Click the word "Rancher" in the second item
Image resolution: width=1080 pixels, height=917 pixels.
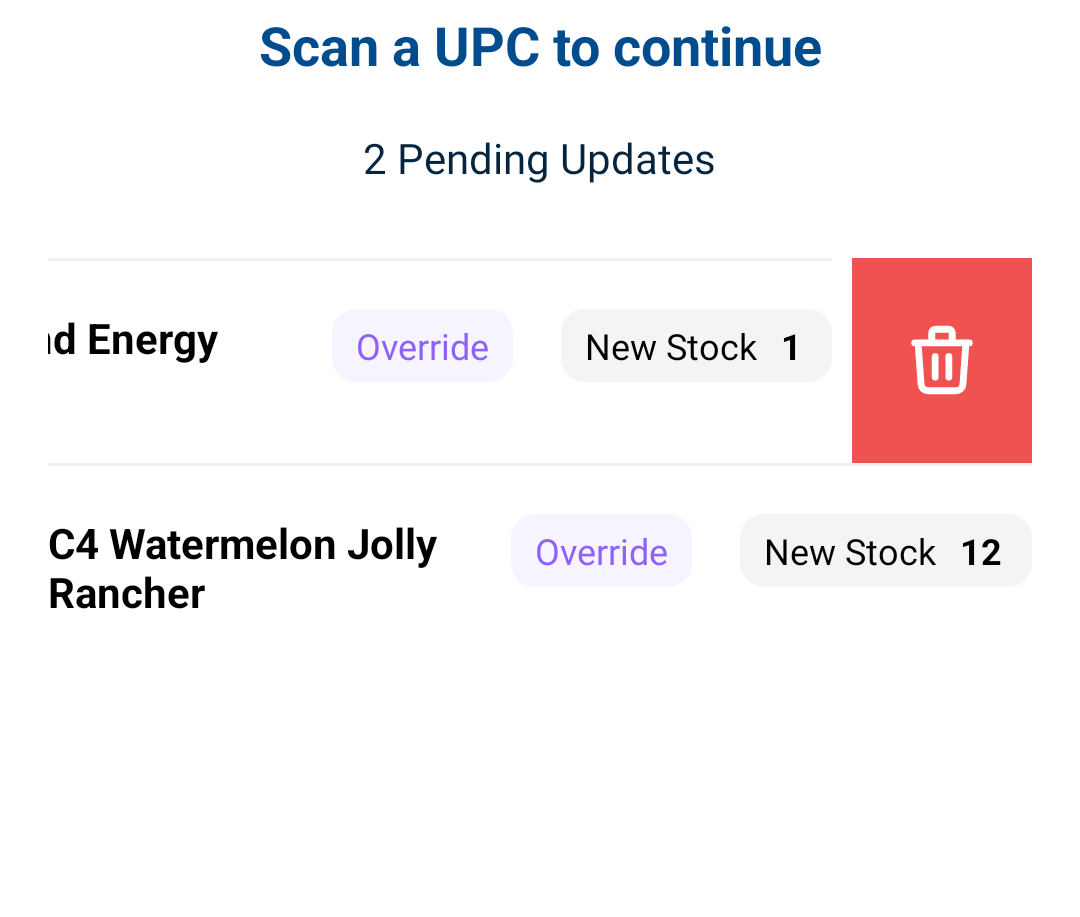click(127, 594)
